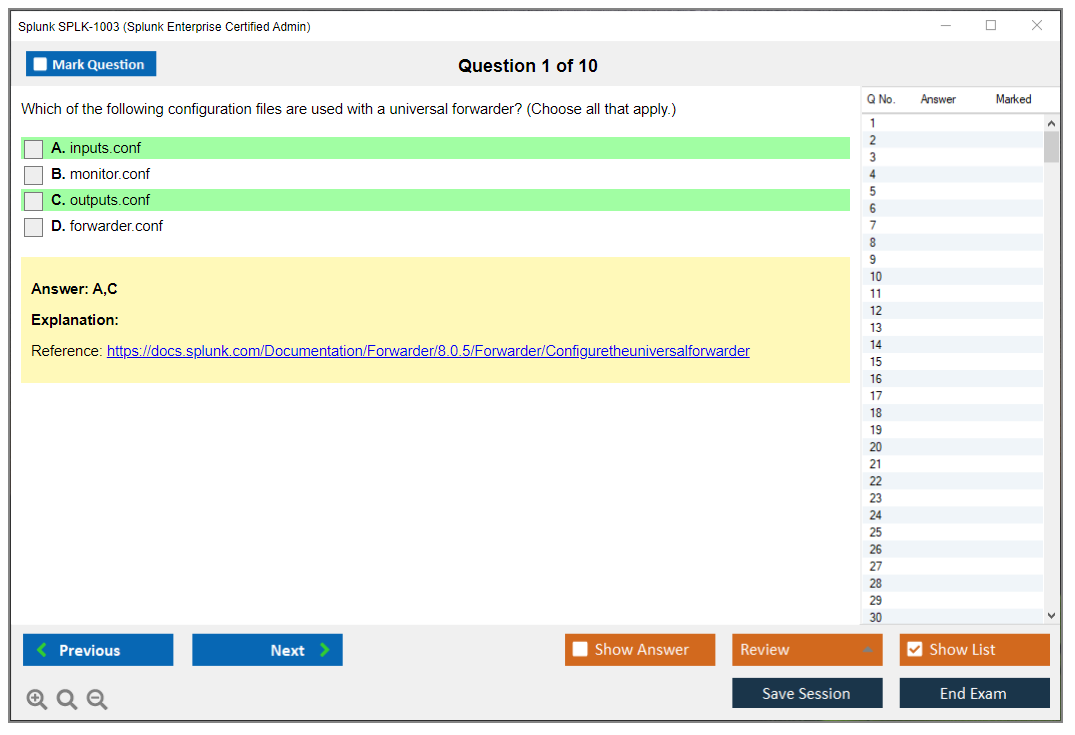Click Save Session button
This screenshot has height=735, width=1075.
click(x=807, y=693)
